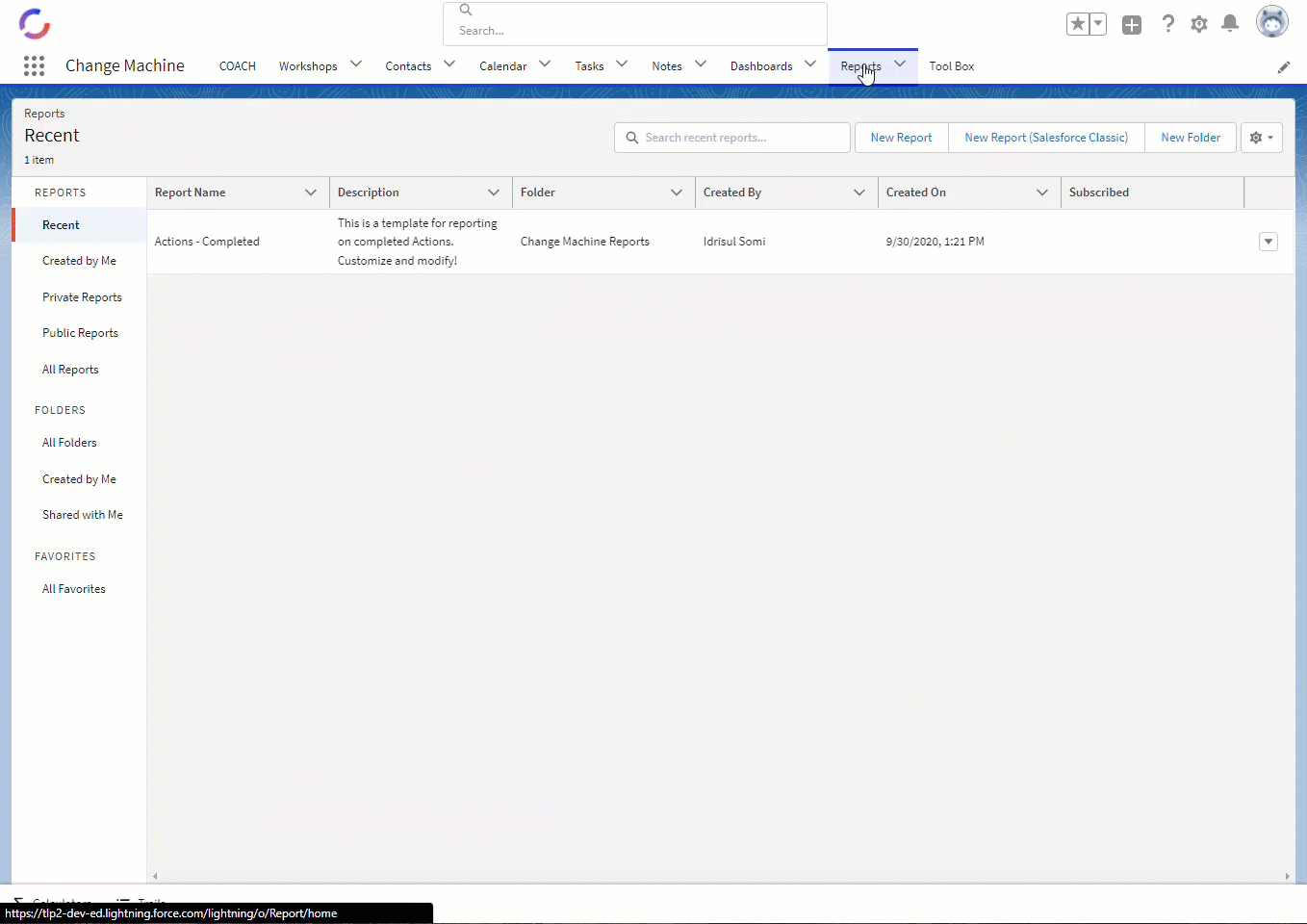Viewport: 1307px width, 924px height.
Task: Click the Subscribed column header
Action: click(x=1152, y=192)
